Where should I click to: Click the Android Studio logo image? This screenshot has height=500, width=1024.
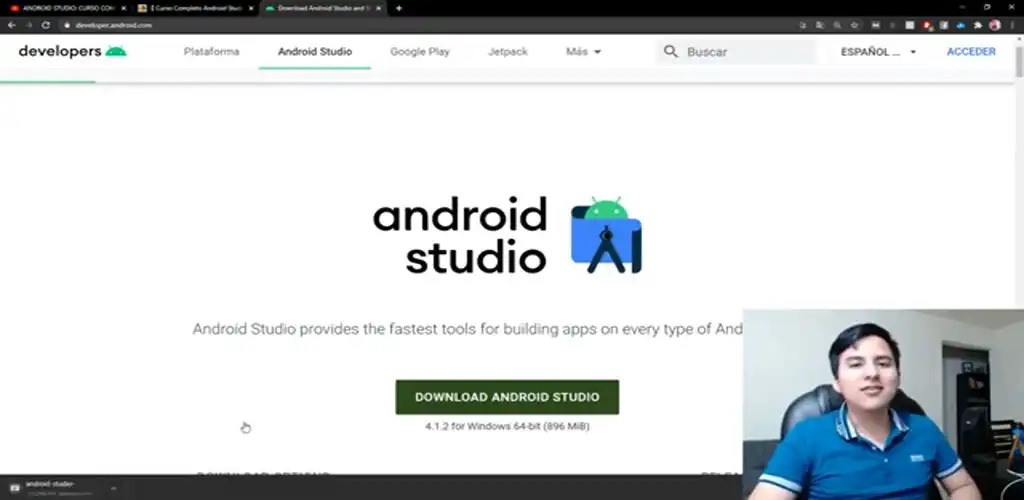coord(606,235)
